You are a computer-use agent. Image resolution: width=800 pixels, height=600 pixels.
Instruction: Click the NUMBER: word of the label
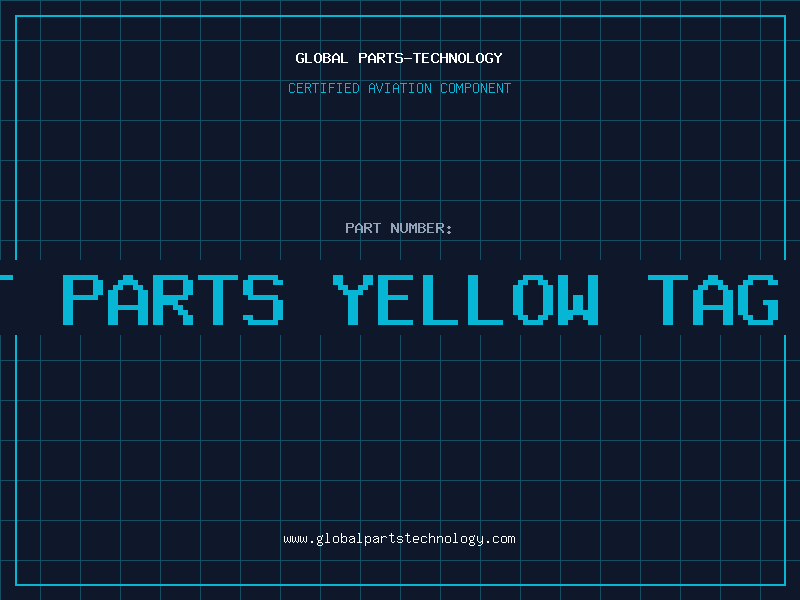pyautogui.click(x=421, y=228)
